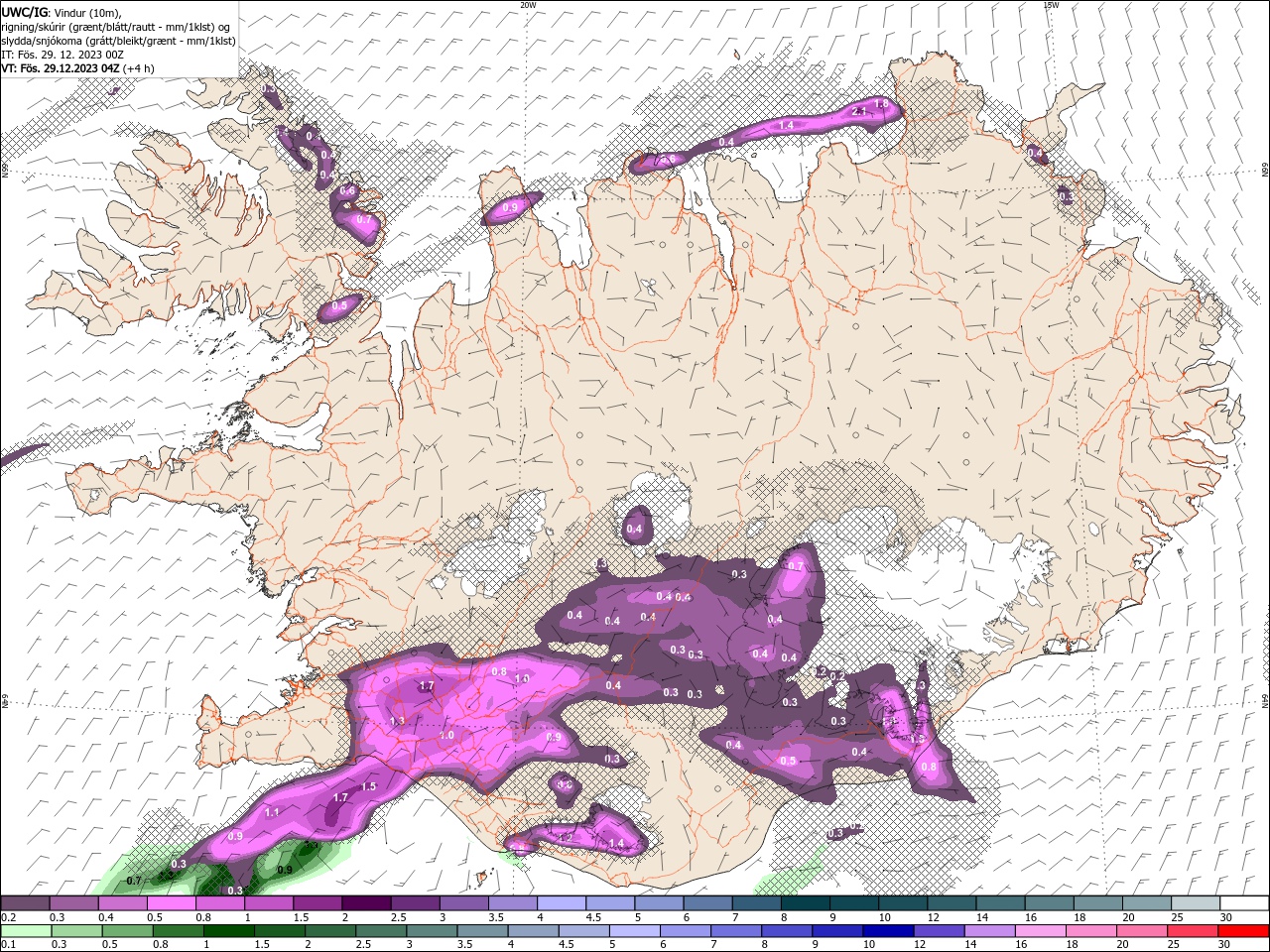Click the '1.8' snowfall value on the map

880,104
